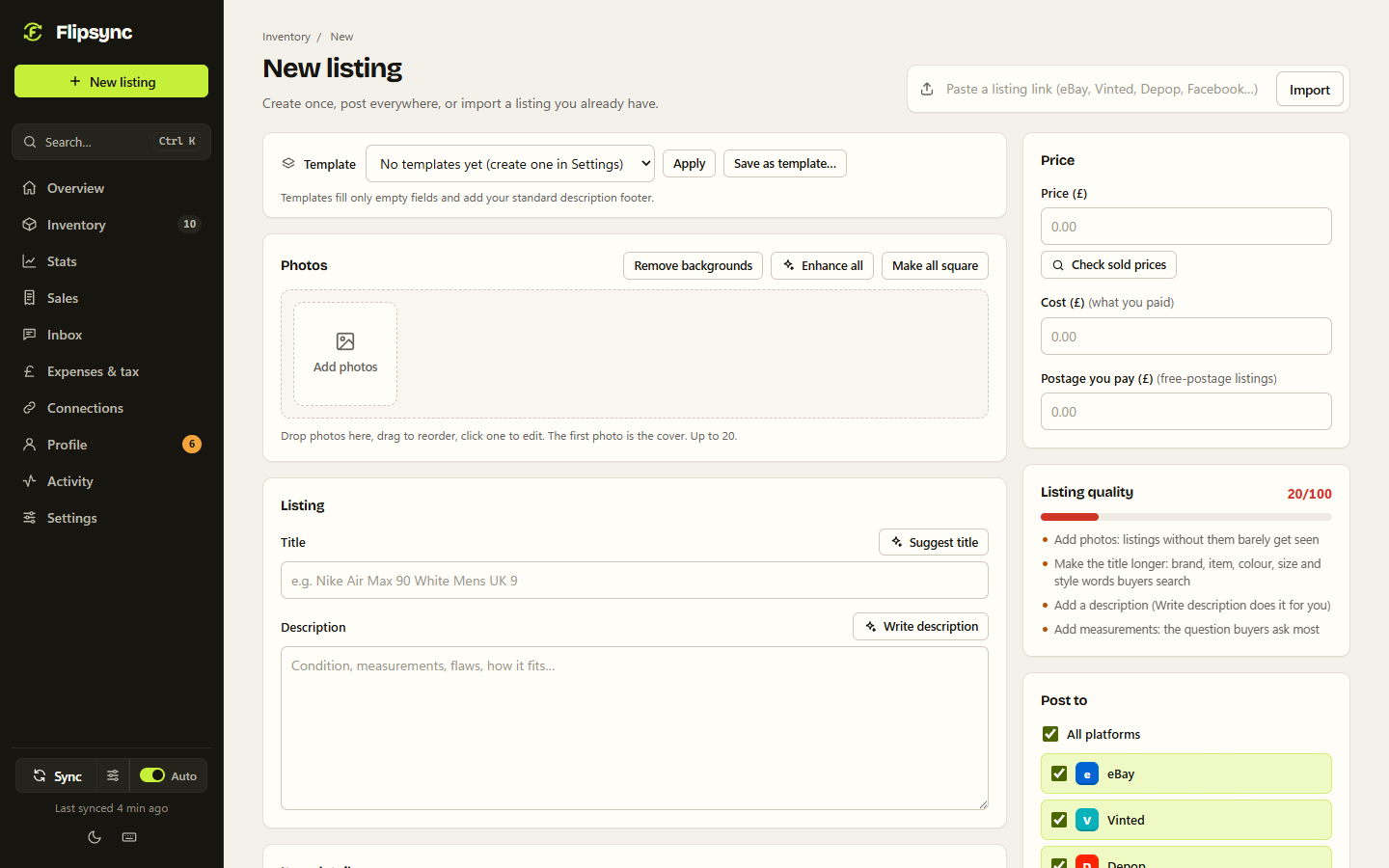This screenshot has height=868, width=1389.
Task: Click the Import button
Action: click(x=1310, y=90)
